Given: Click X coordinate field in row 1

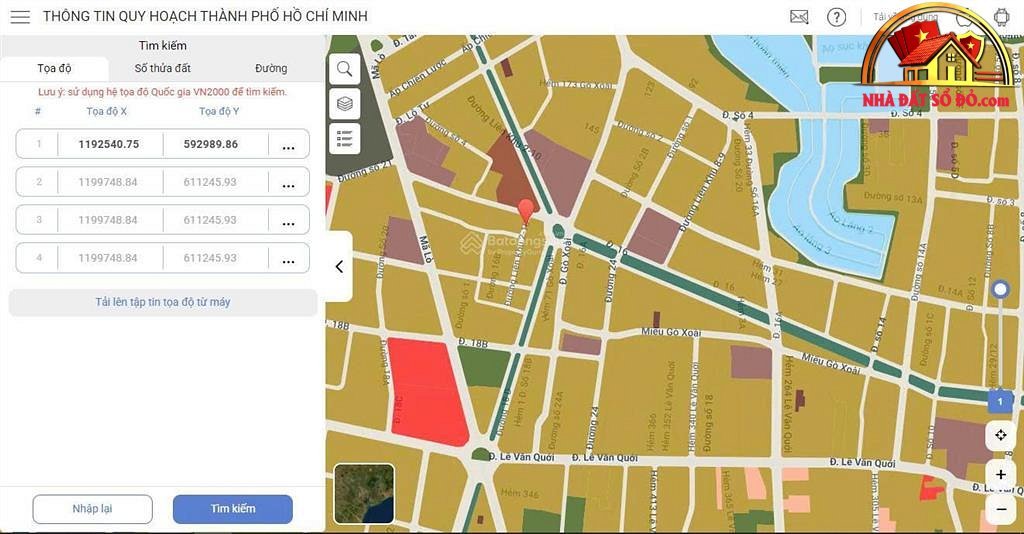Looking at the screenshot, I should [x=109, y=144].
